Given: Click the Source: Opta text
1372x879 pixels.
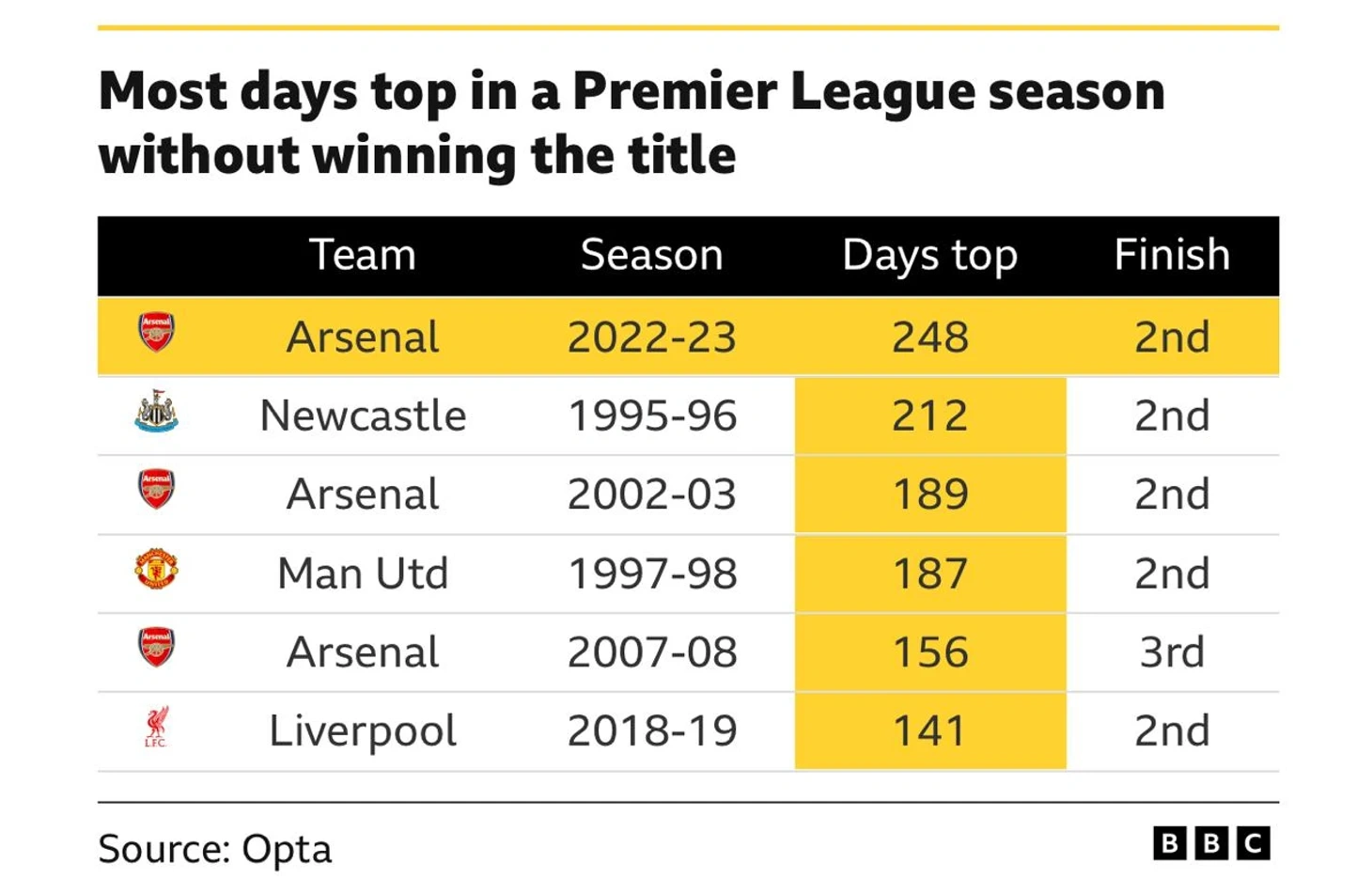Looking at the screenshot, I should click(x=215, y=849).
